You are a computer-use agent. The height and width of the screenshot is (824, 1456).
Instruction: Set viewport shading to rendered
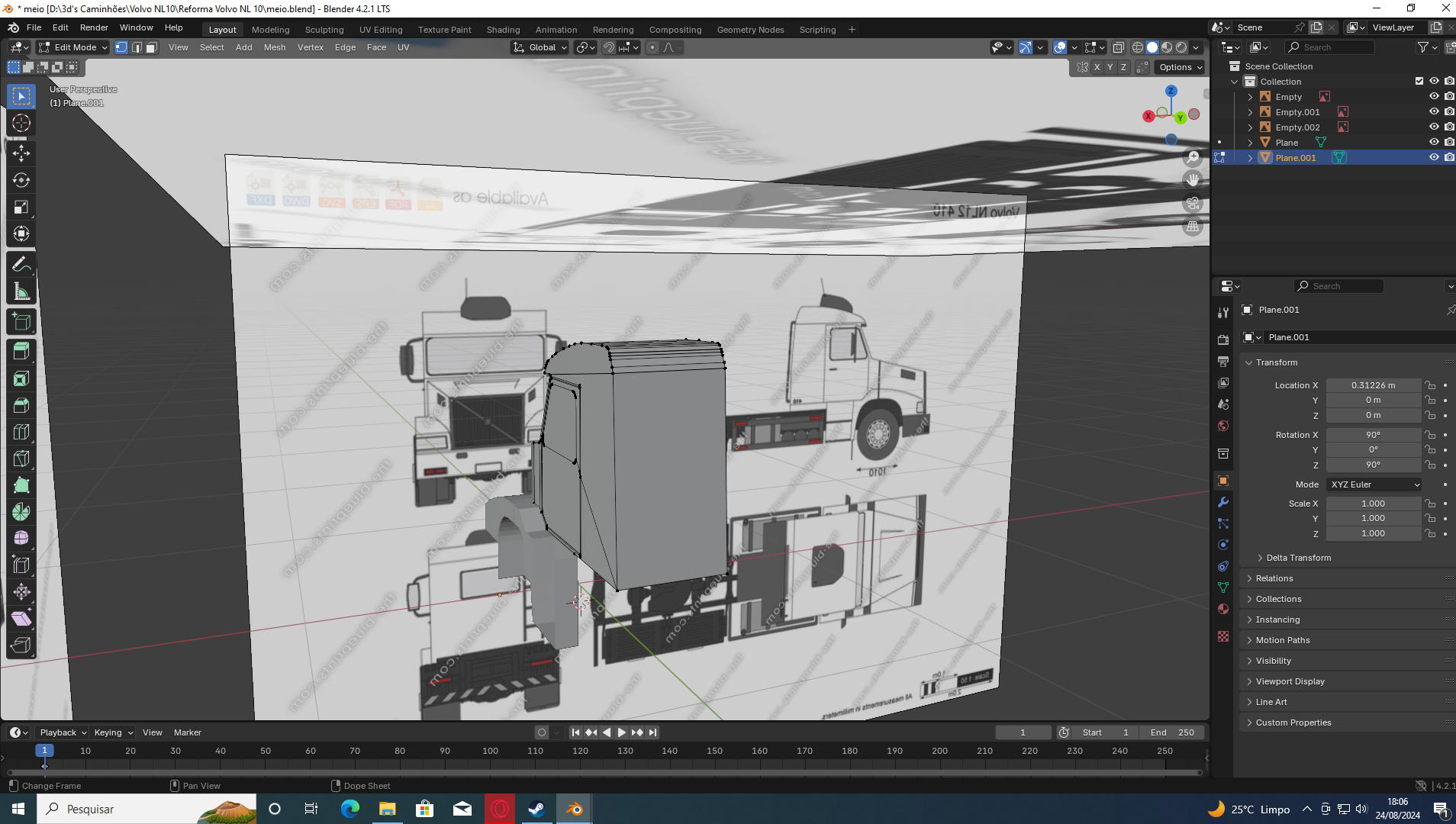point(1181,47)
